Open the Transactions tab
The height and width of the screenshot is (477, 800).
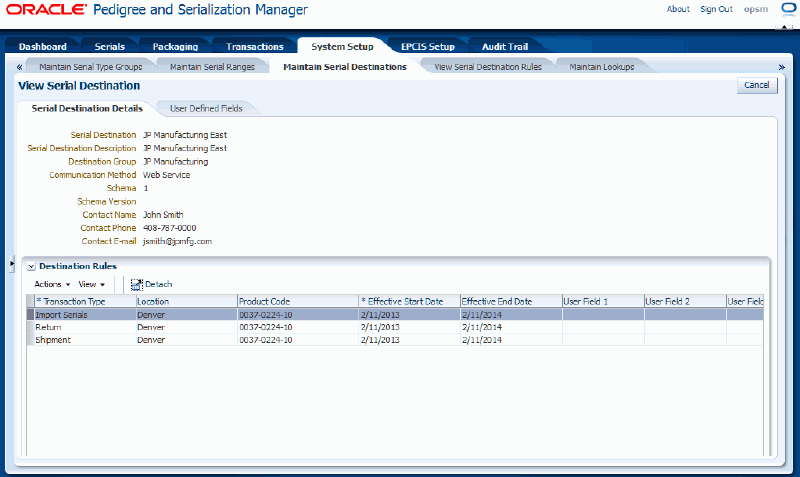[255, 46]
